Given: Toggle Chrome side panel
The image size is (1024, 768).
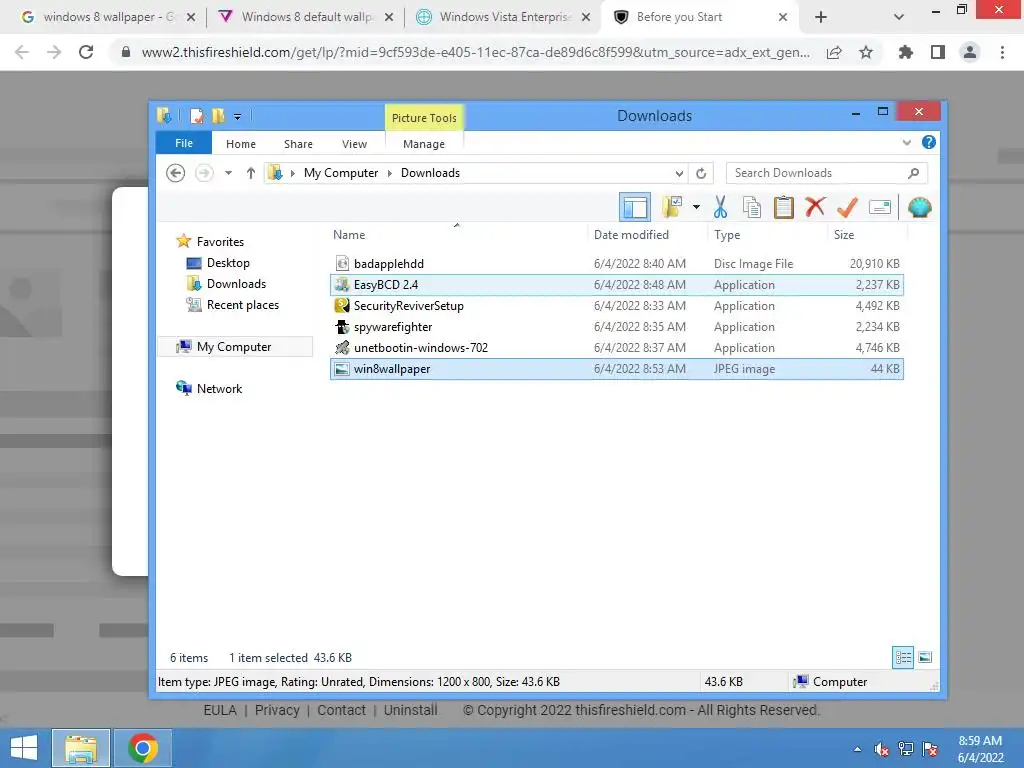Looking at the screenshot, I should tap(938, 52).
